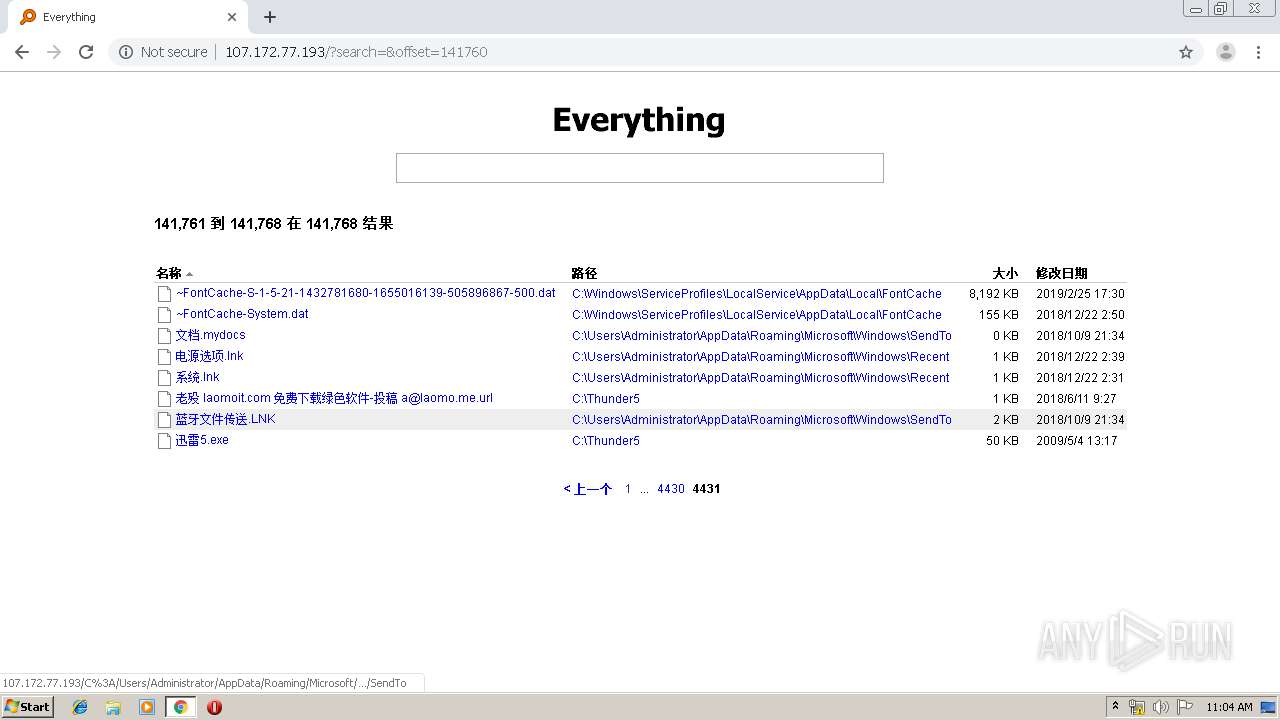Select the Everything browser tab

pyautogui.click(x=129, y=17)
